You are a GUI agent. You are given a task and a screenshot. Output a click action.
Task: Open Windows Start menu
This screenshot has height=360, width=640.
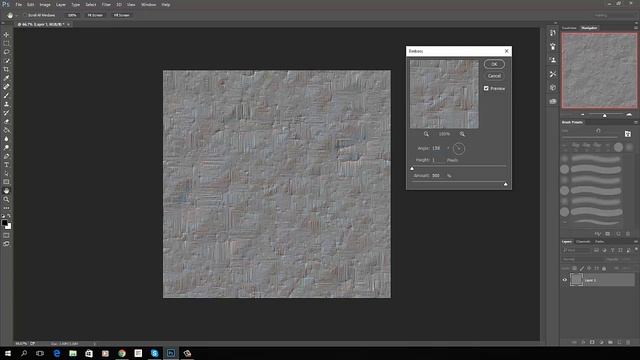[8, 353]
